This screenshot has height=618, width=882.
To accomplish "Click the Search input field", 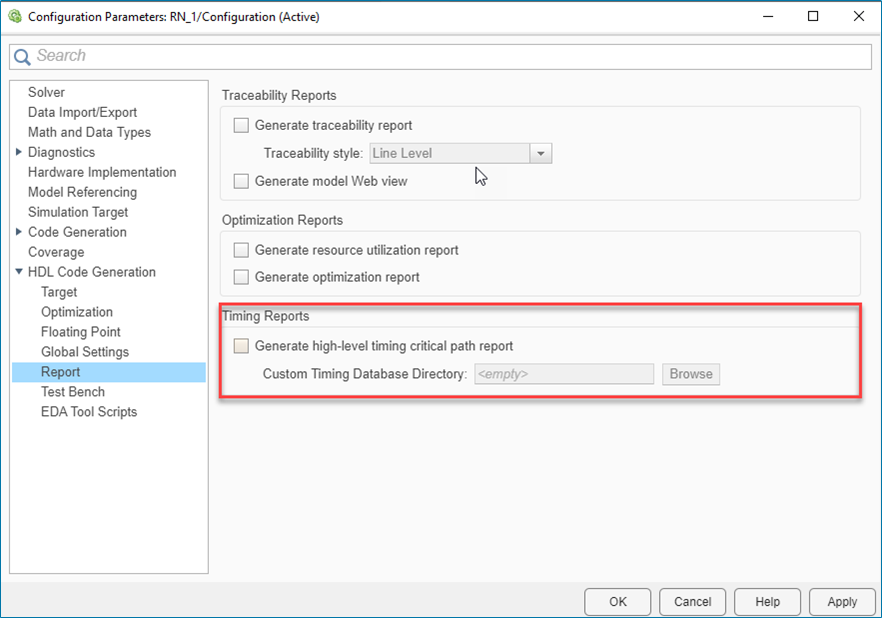I will [x=450, y=57].
